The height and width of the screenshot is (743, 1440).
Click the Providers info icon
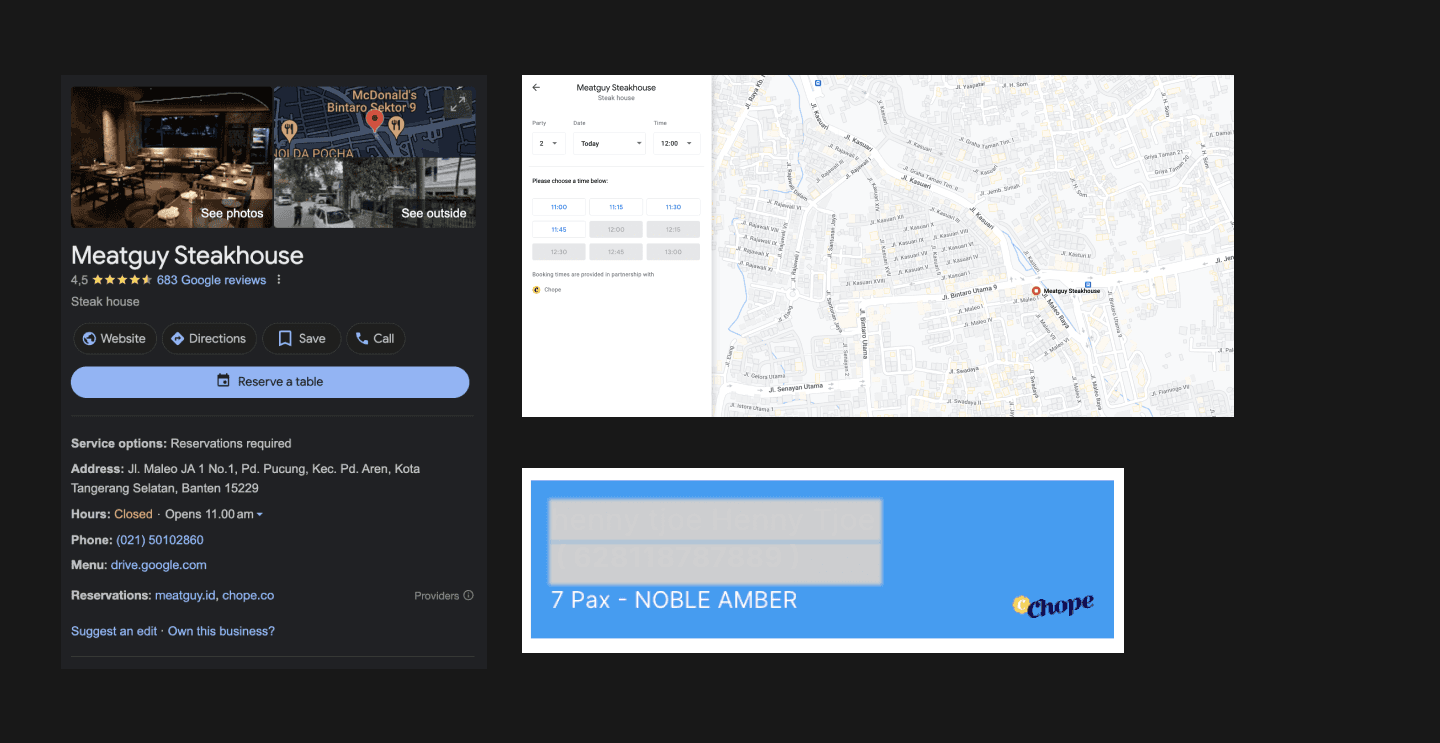(468, 596)
